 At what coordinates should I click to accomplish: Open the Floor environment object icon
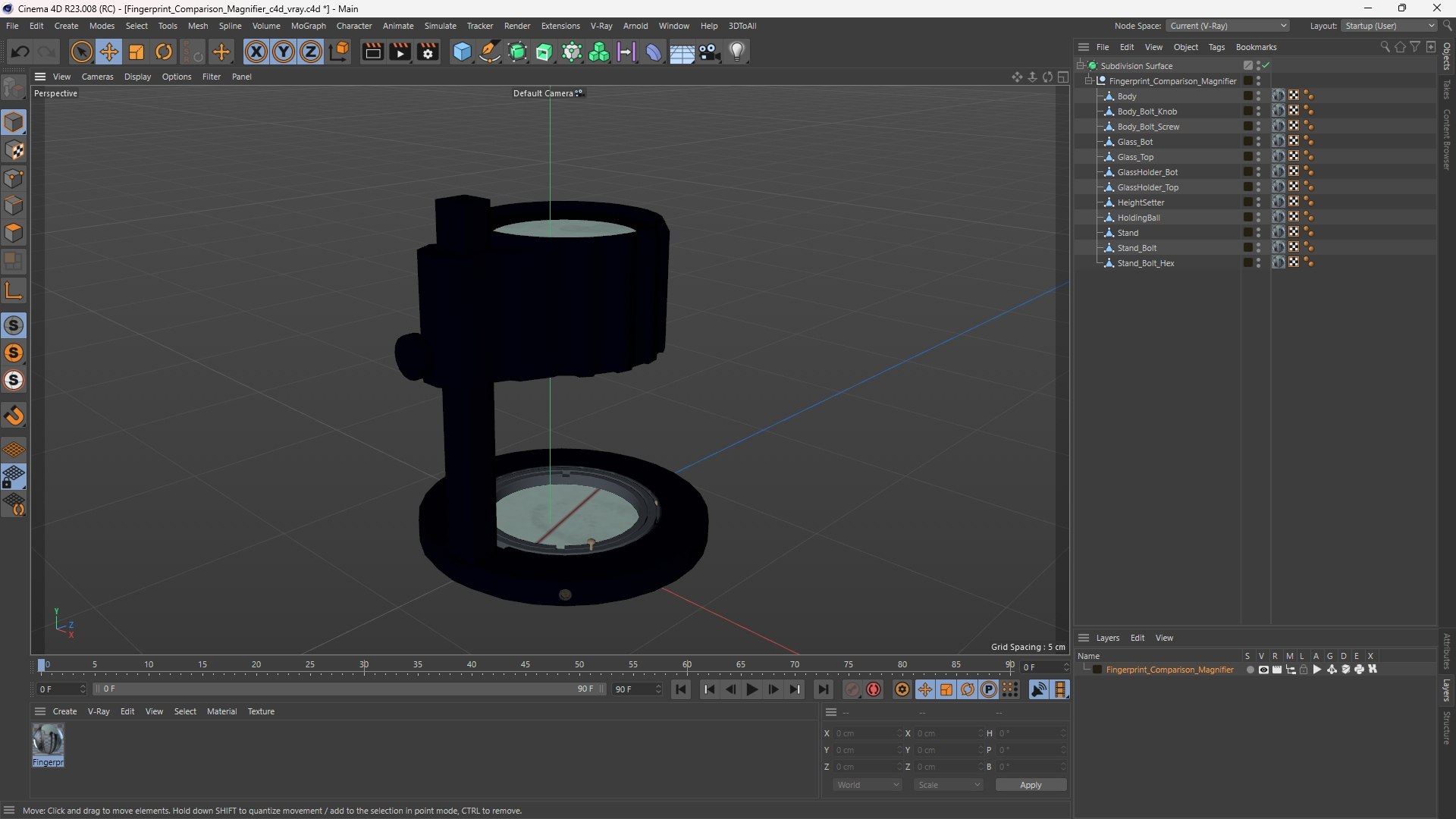click(682, 52)
